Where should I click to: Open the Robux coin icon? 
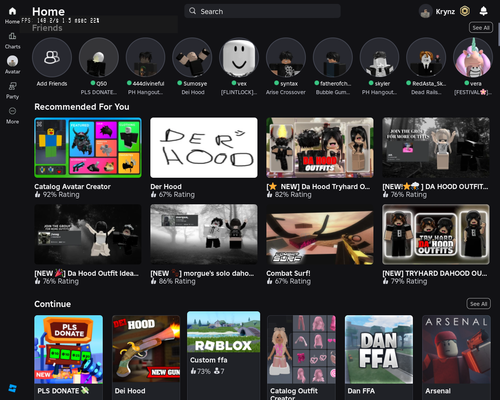point(465,11)
